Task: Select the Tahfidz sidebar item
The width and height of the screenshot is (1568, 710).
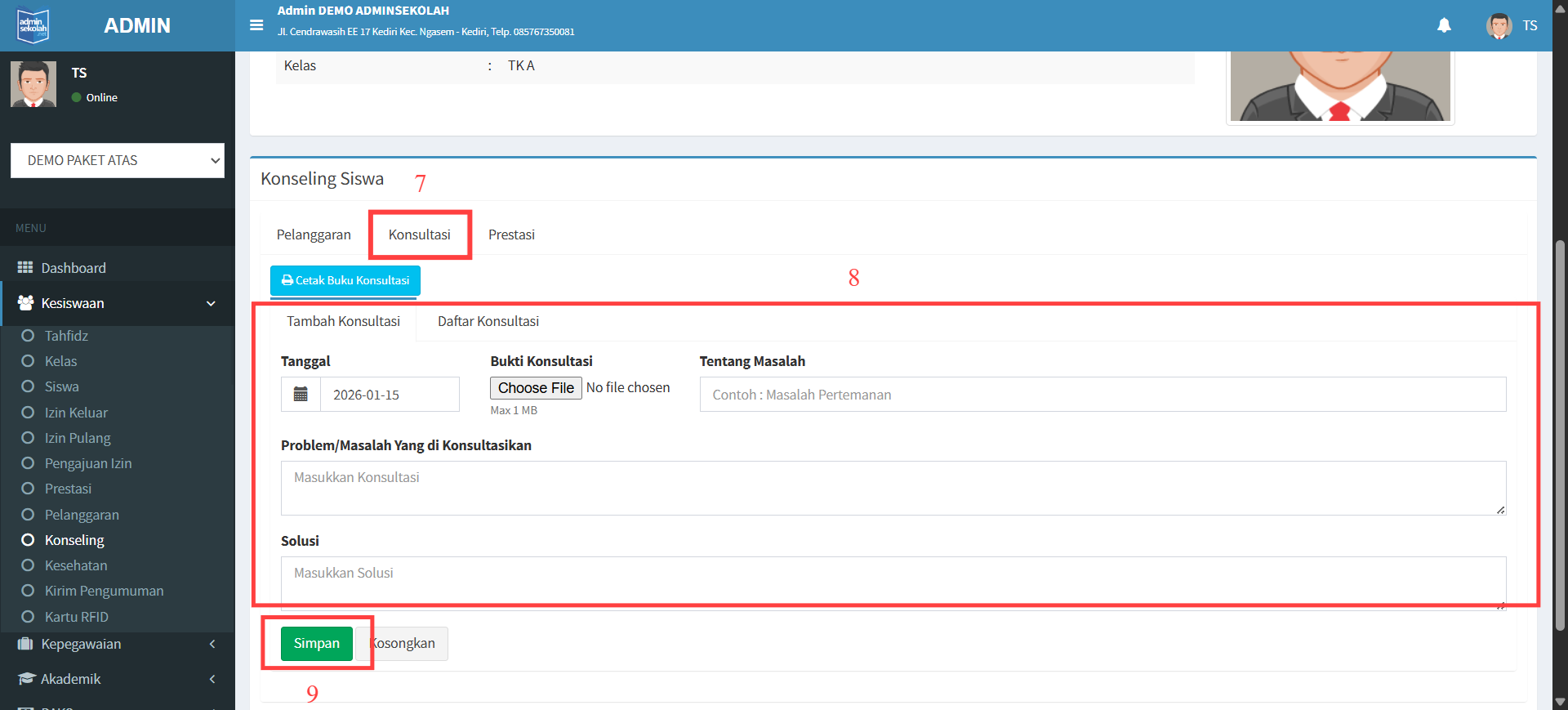Action: tap(66, 336)
